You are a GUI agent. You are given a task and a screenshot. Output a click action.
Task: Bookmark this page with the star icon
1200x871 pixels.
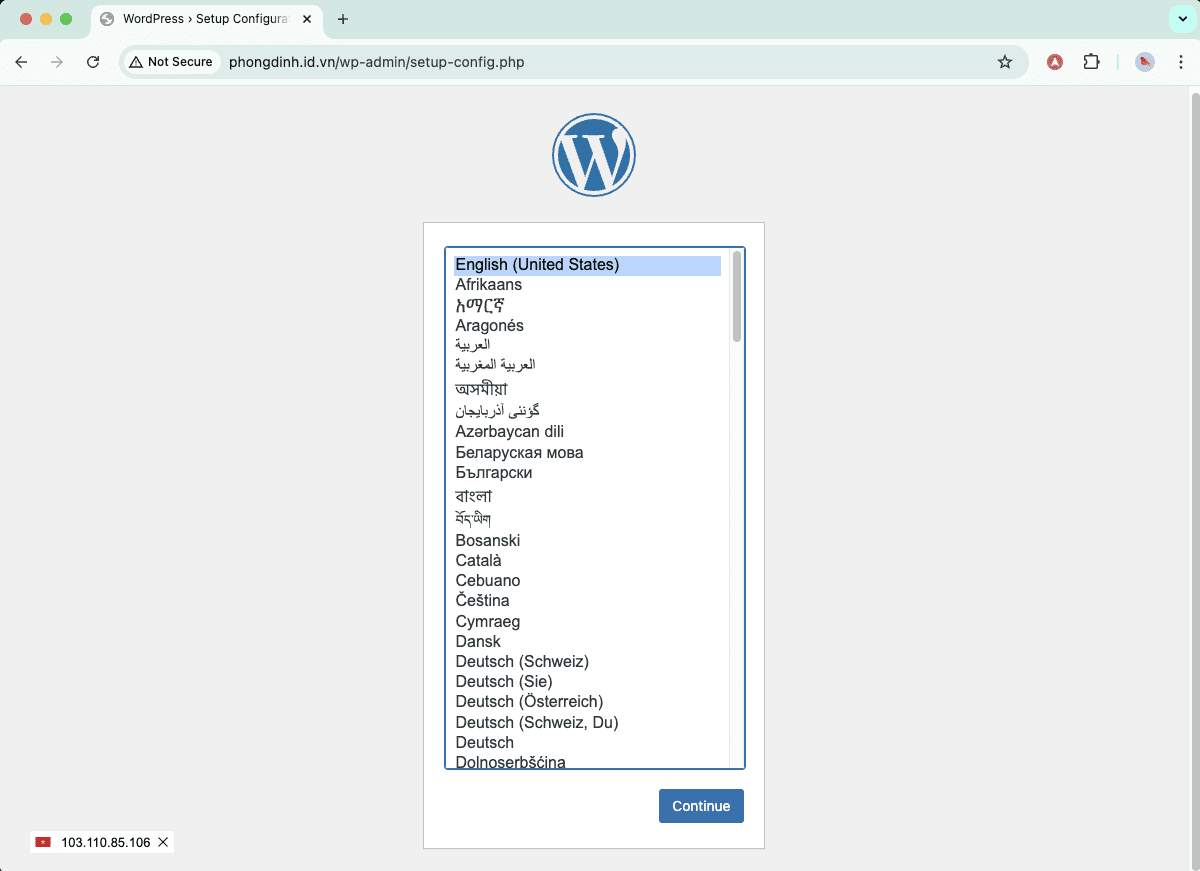pos(1005,62)
